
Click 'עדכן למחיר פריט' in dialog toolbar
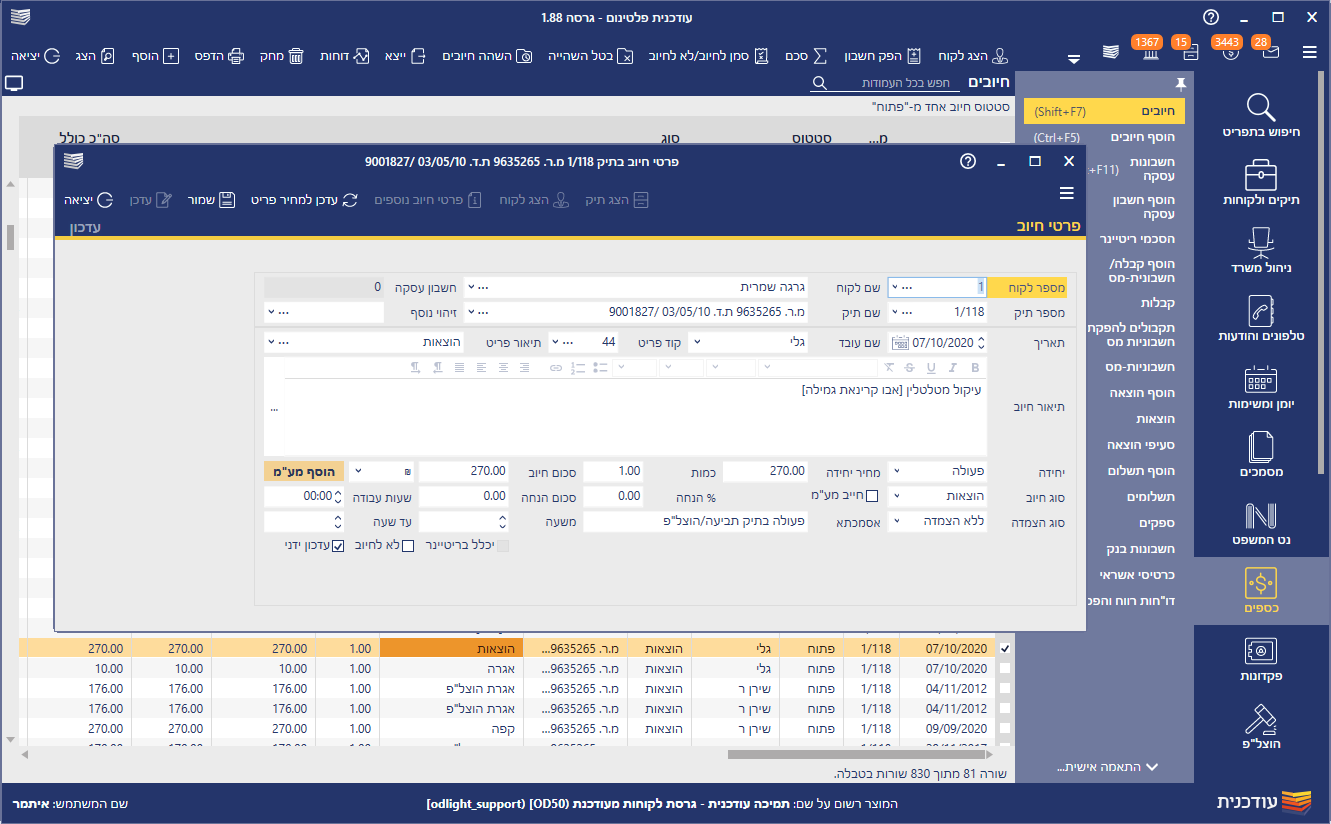pyautogui.click(x=304, y=200)
